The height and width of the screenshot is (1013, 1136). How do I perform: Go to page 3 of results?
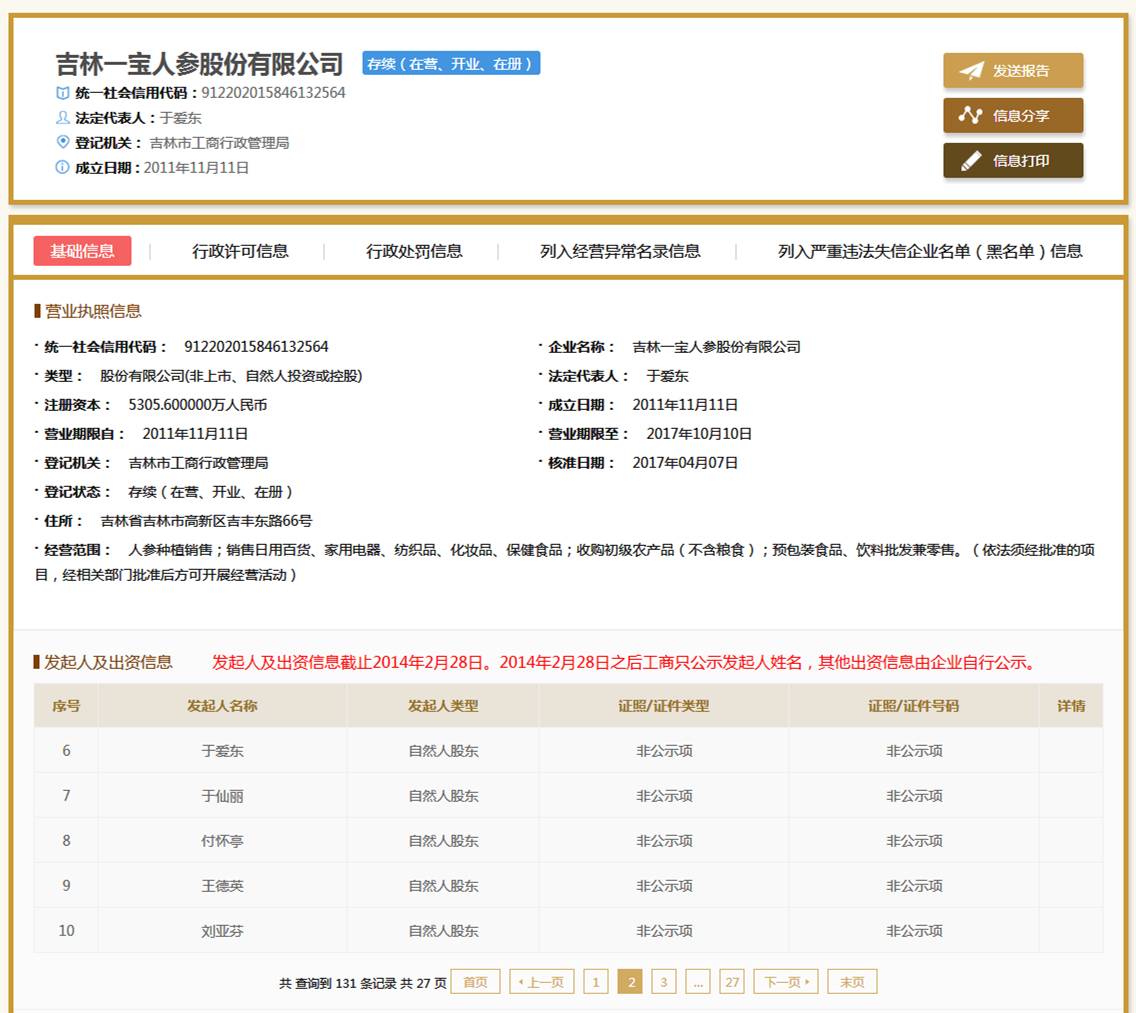point(663,982)
